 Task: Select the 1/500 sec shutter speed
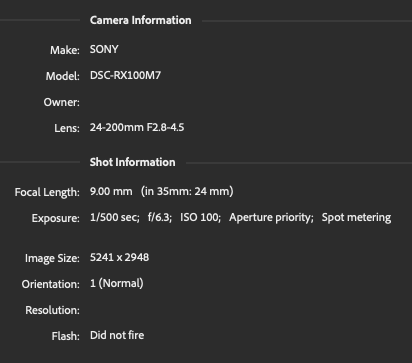point(115,217)
